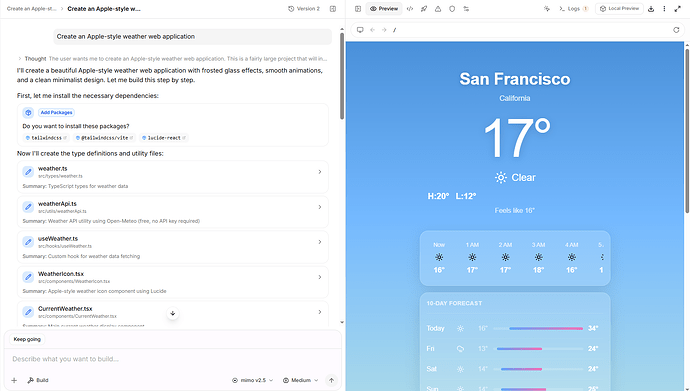
Task: Click the rocket deploy icon
Action: coord(424,9)
